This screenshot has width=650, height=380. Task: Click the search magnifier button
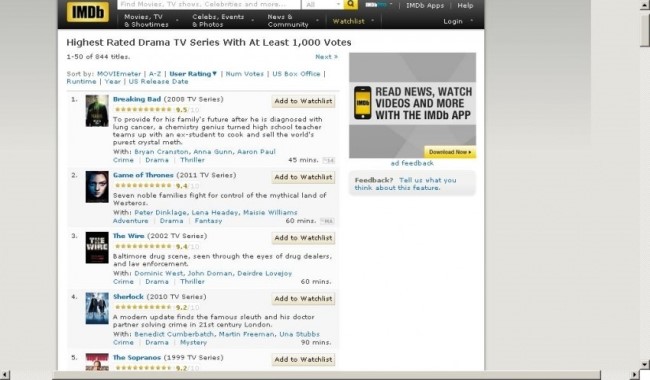pyautogui.click(x=350, y=4)
